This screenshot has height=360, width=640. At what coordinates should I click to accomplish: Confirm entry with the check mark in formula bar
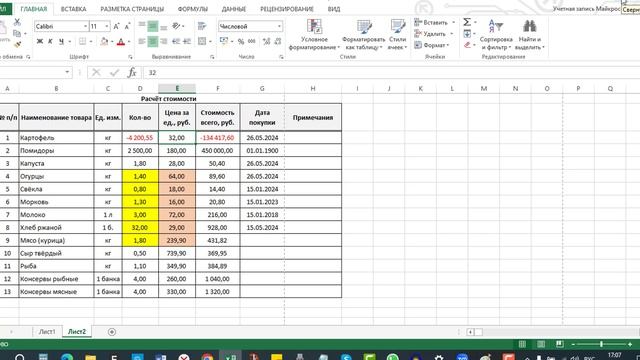114,73
